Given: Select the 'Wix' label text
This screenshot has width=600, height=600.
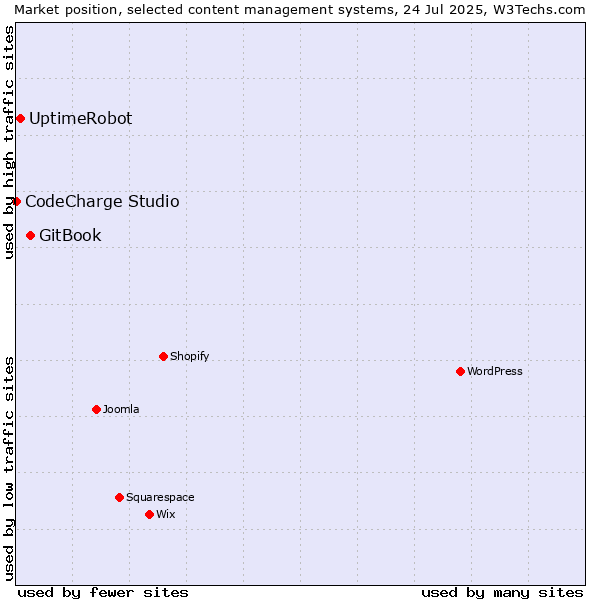Looking at the screenshot, I should coord(166,514).
